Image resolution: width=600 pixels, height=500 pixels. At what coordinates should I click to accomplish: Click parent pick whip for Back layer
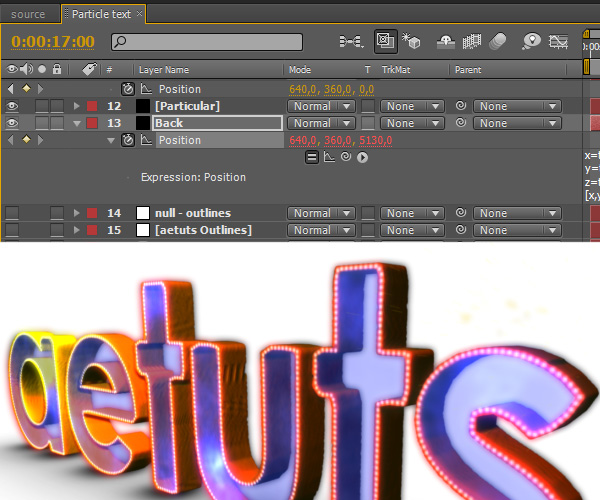[461, 122]
